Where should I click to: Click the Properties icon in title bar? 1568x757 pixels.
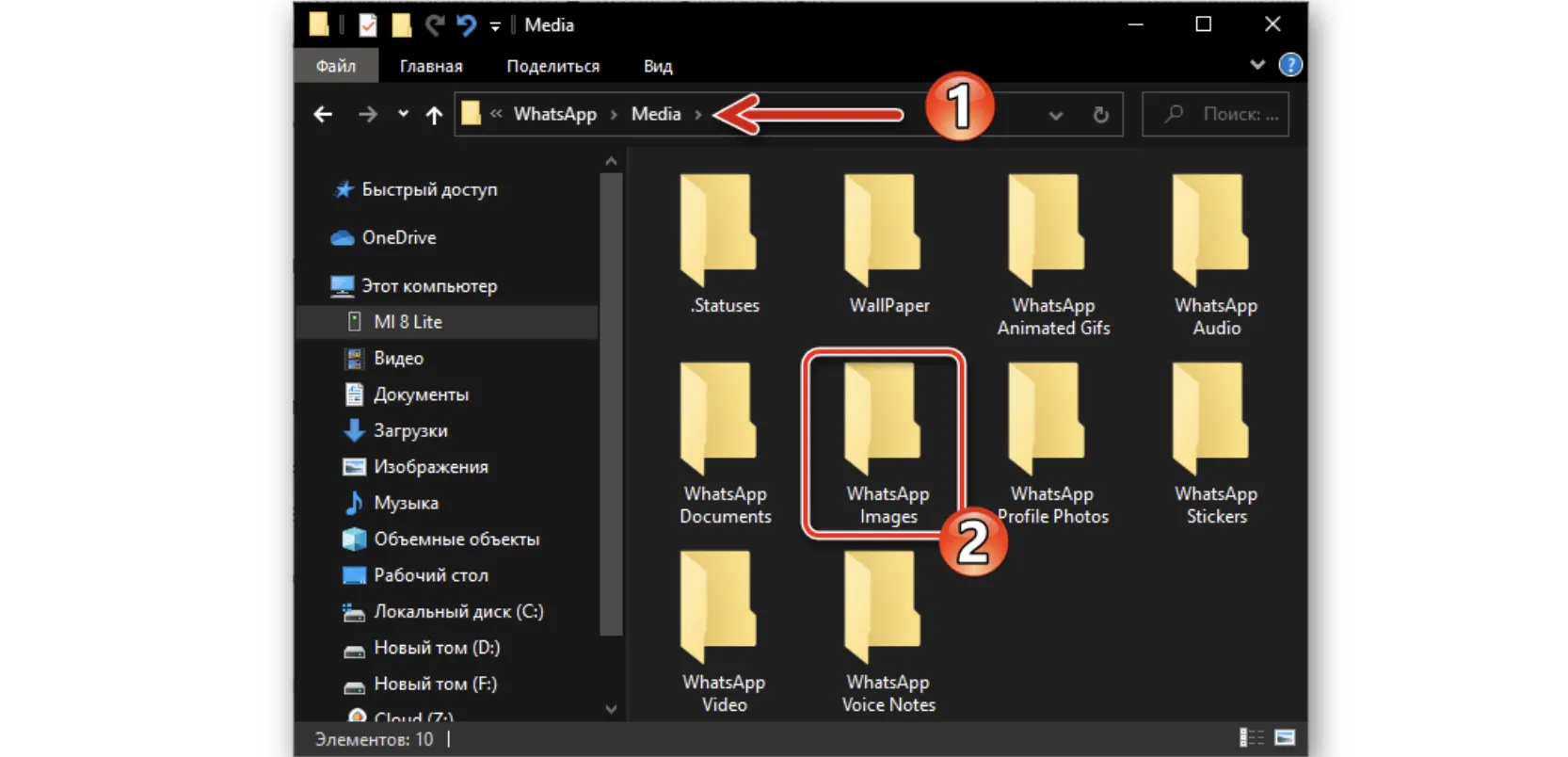(368, 25)
